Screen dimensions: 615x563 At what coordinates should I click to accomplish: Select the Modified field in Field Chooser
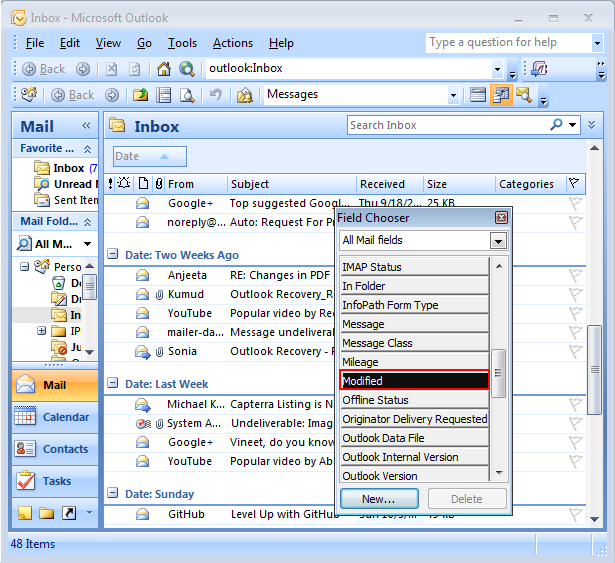tap(415, 380)
